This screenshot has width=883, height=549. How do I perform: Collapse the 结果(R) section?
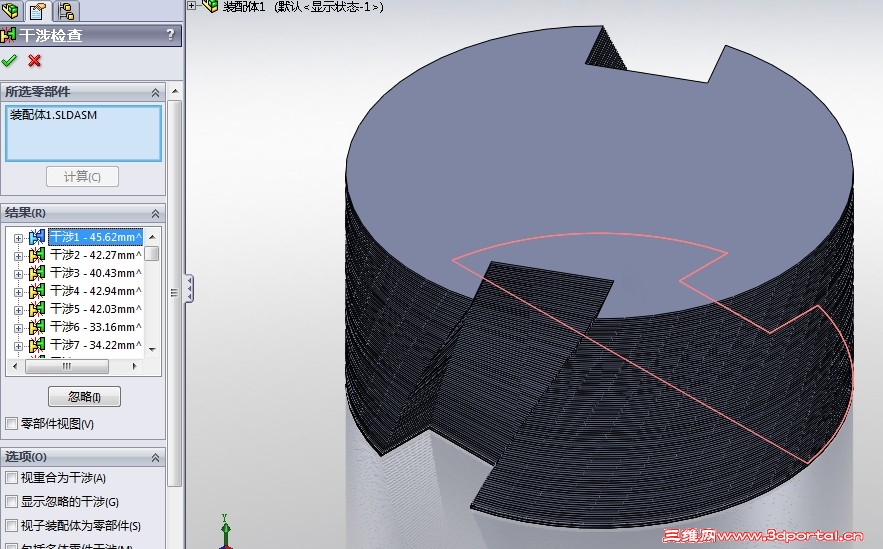click(x=155, y=213)
